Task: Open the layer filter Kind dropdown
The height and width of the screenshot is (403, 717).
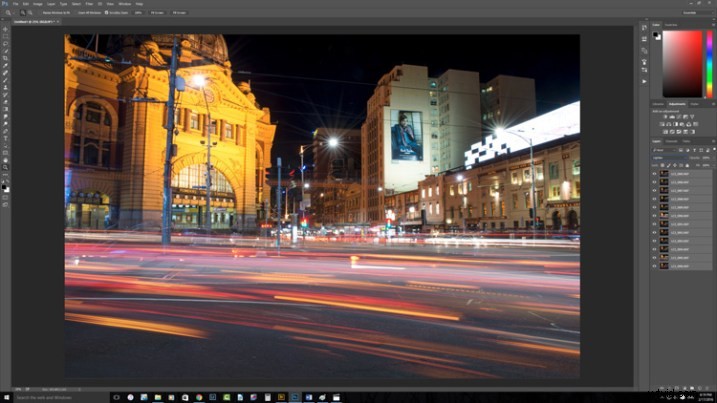Action: point(664,150)
